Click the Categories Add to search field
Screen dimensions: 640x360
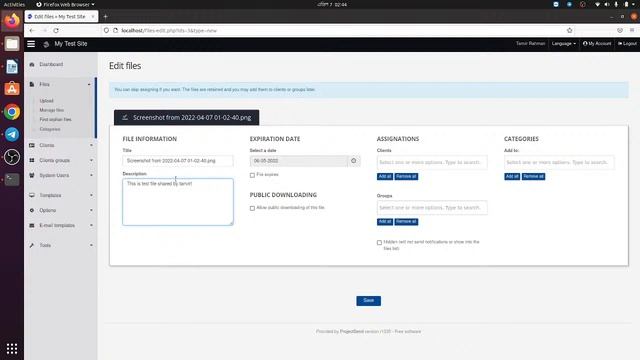[x=559, y=162]
